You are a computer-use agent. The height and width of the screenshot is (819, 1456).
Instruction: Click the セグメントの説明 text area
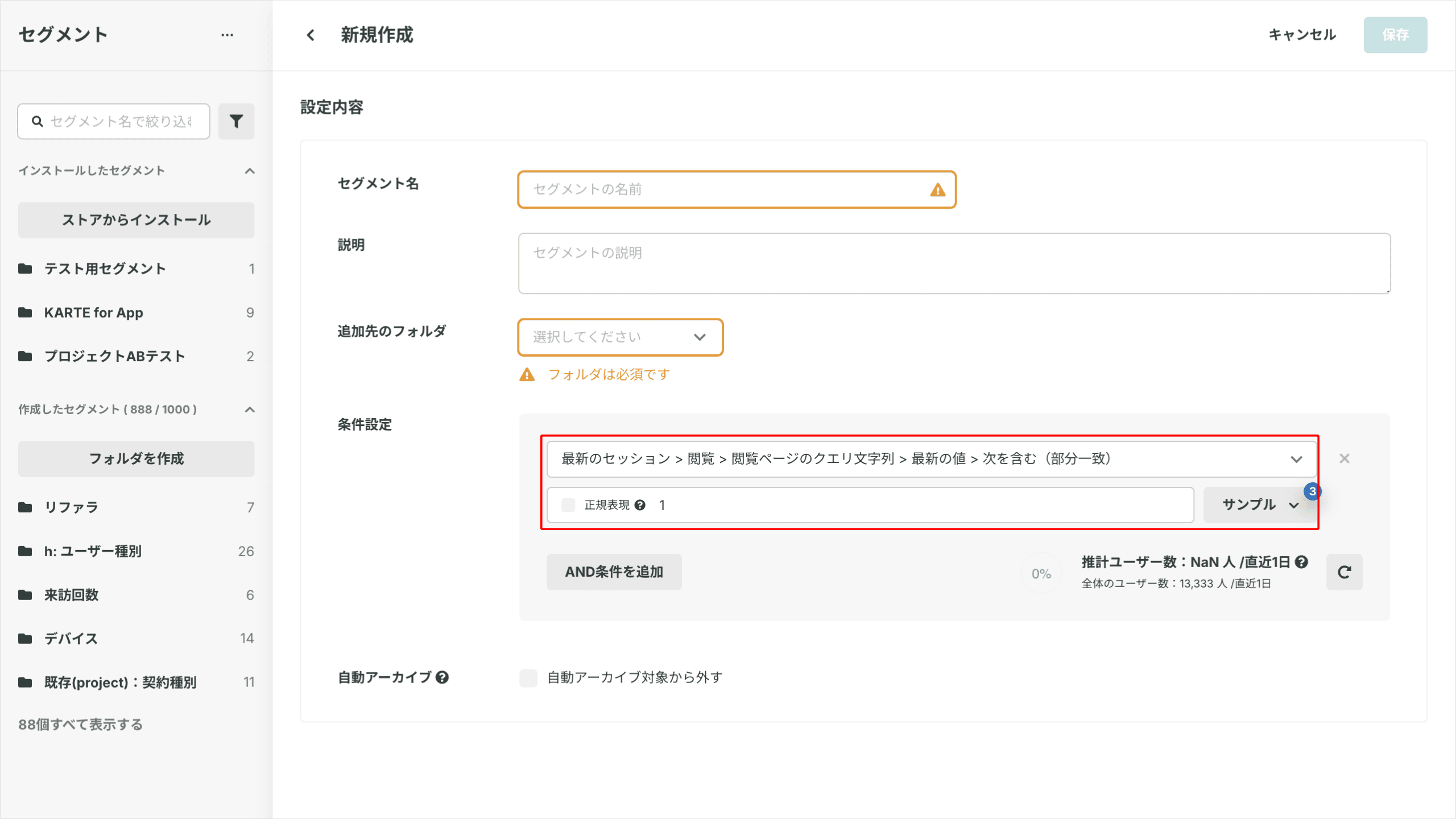(x=954, y=263)
